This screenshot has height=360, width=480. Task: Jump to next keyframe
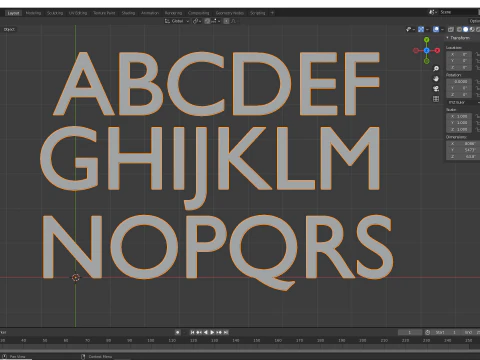[219, 332]
